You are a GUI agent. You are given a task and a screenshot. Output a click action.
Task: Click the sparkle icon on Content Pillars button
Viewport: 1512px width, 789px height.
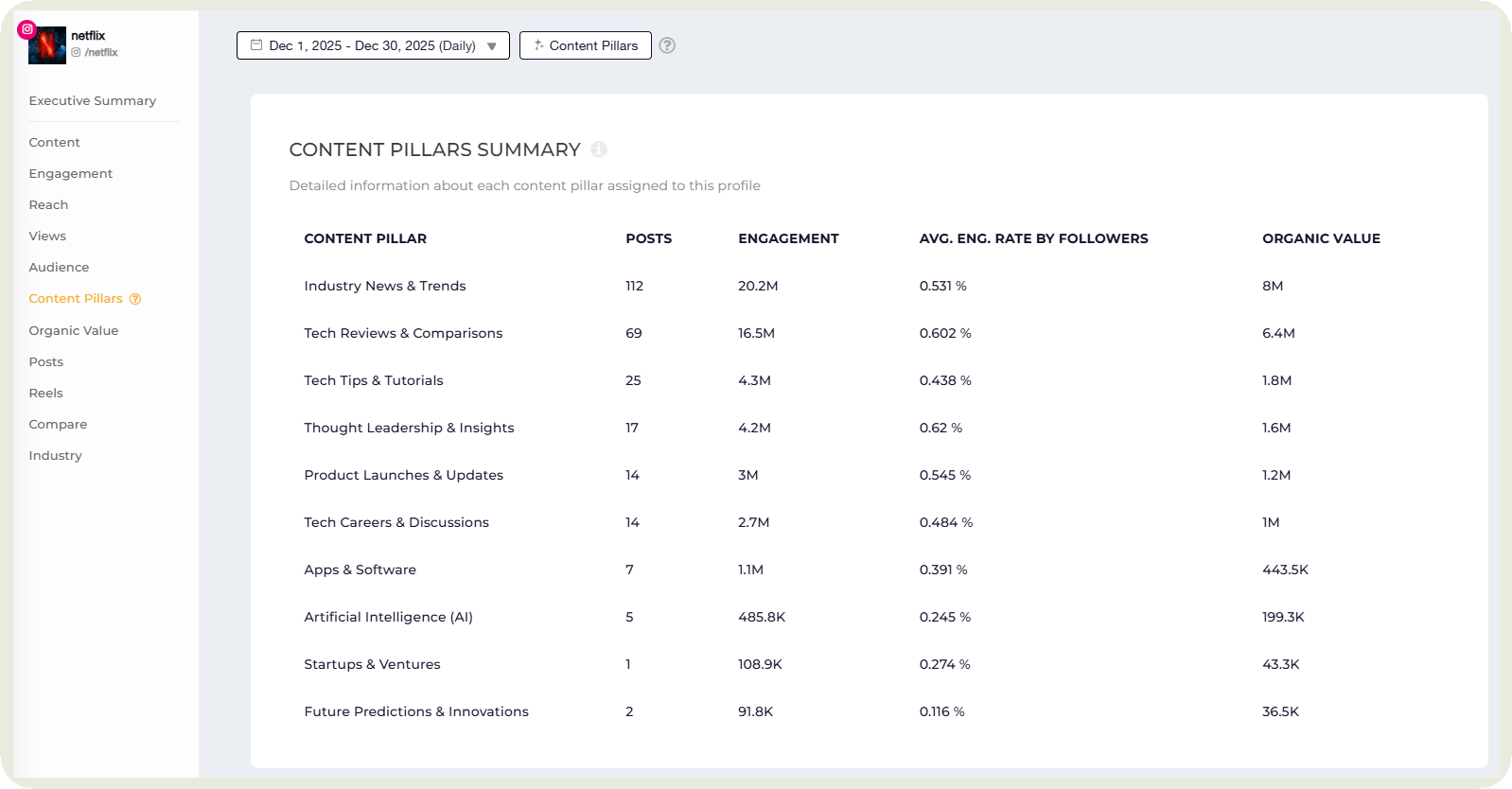[x=538, y=44]
